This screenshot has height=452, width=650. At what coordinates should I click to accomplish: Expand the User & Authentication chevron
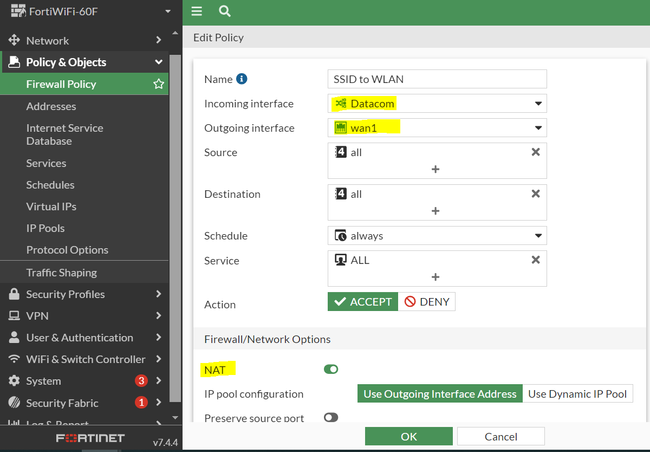point(158,337)
